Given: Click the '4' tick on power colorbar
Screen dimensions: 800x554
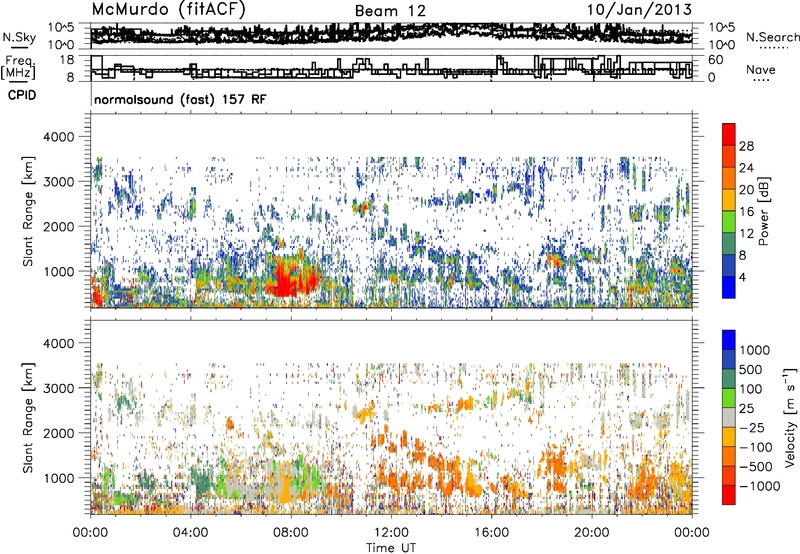Looking at the screenshot, I should (x=742, y=277).
